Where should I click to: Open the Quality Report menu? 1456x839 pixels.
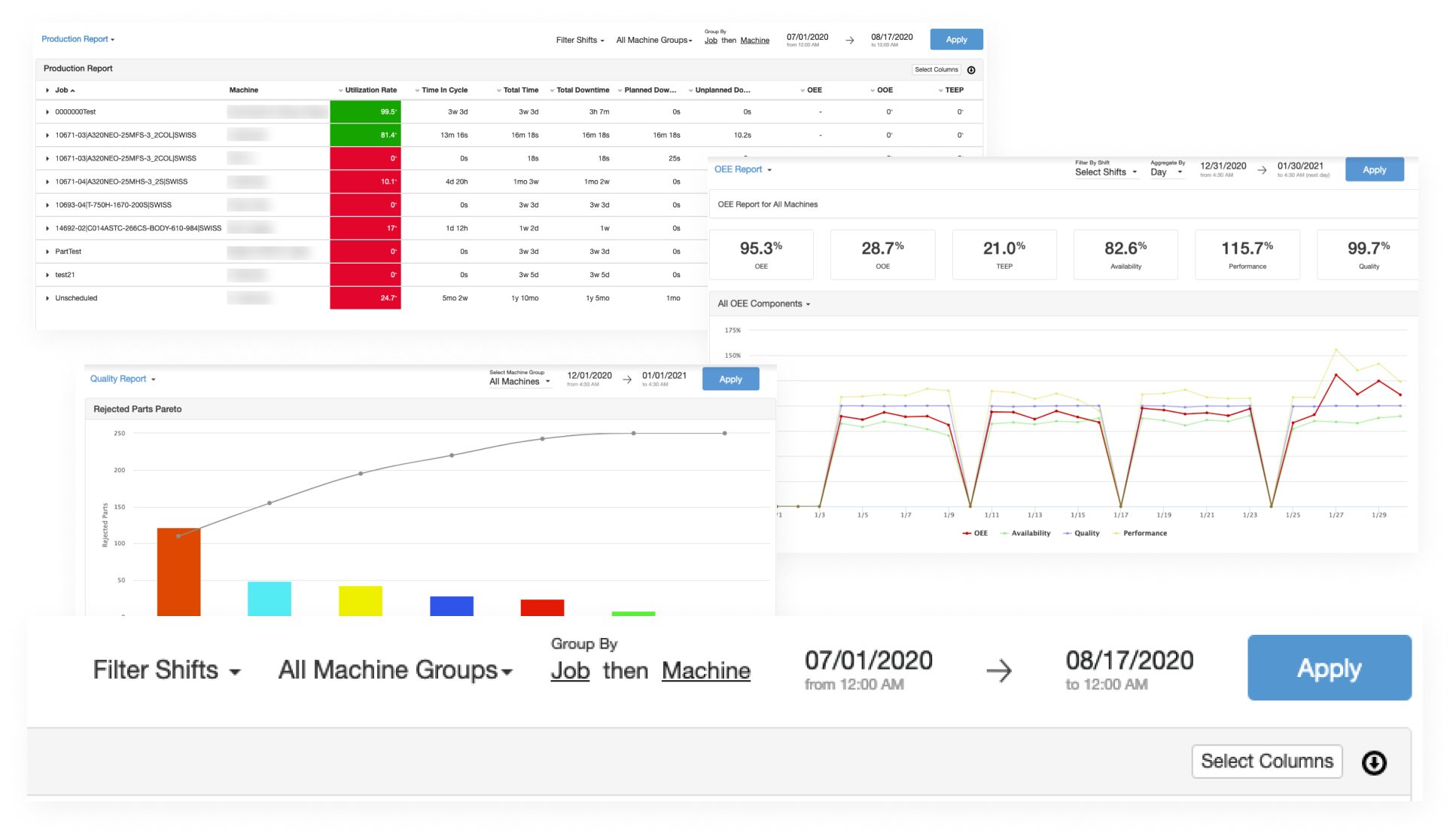click(122, 379)
